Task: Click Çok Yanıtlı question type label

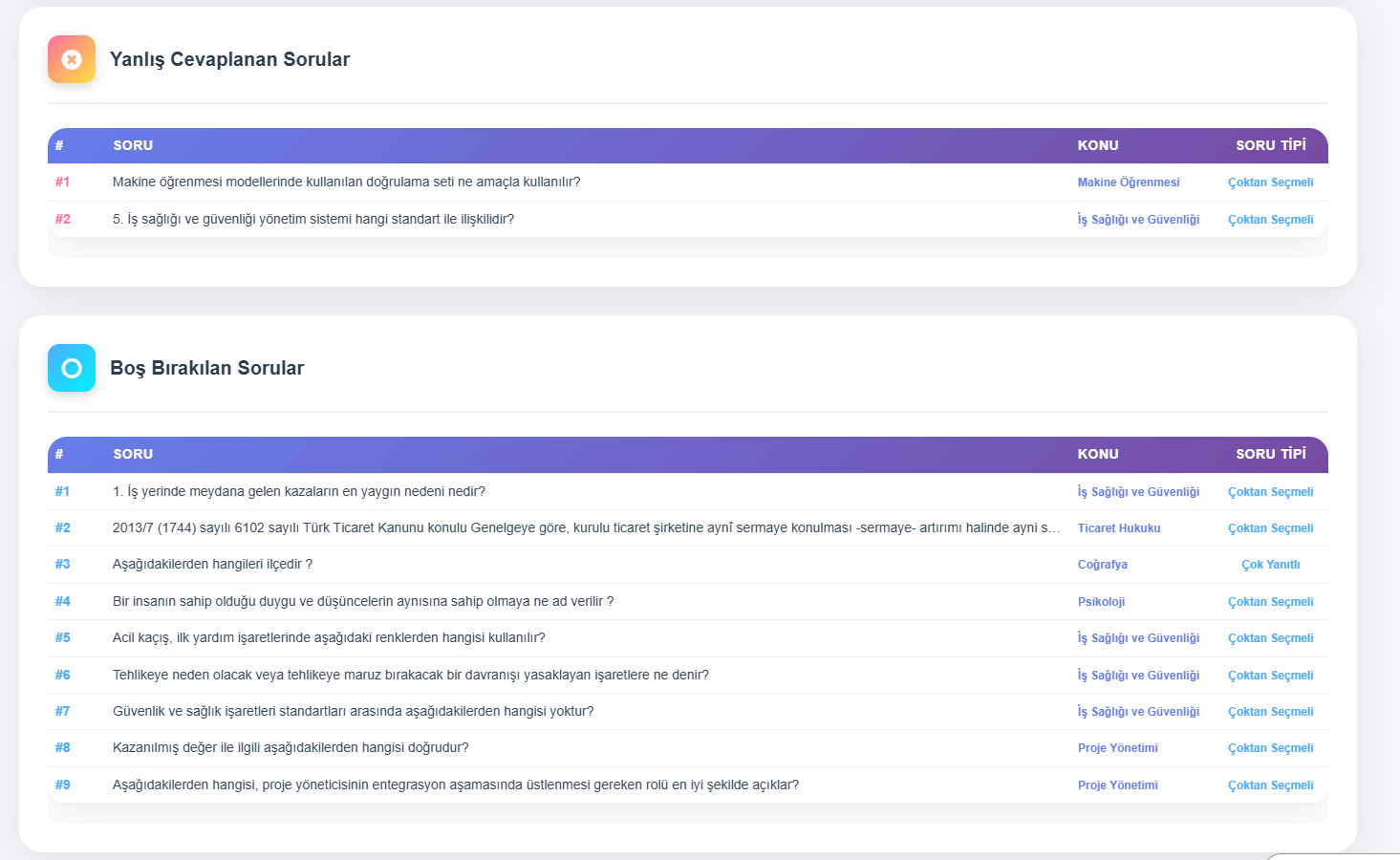Action: pyautogui.click(x=1270, y=565)
